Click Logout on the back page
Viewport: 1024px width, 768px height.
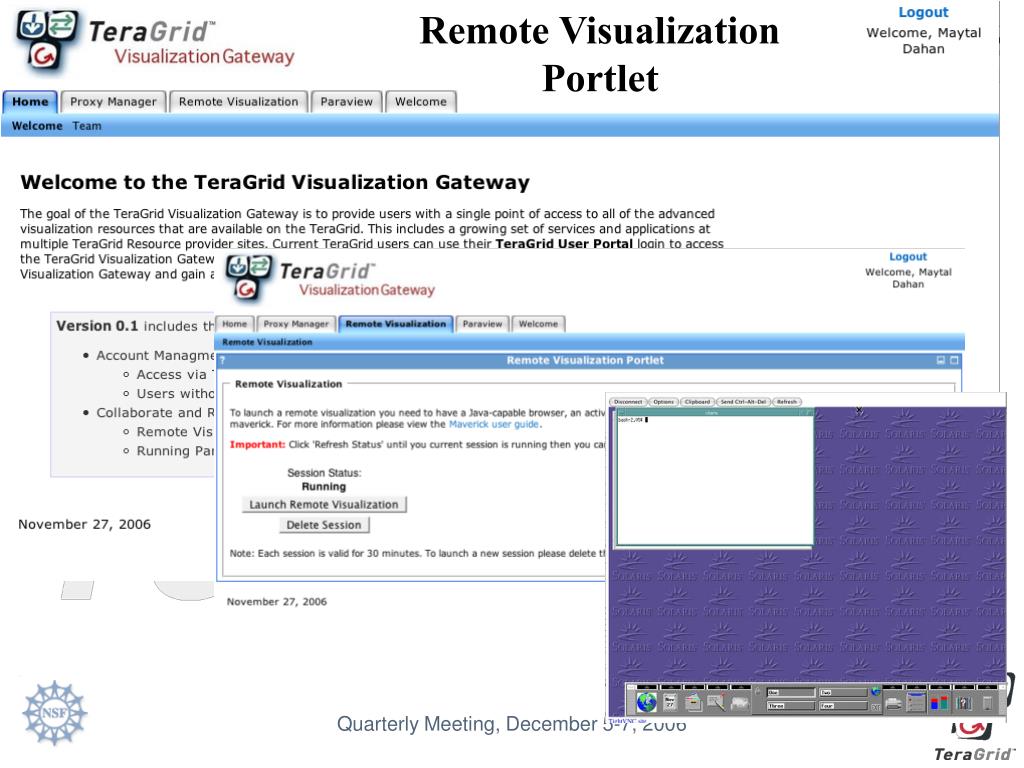pos(923,12)
